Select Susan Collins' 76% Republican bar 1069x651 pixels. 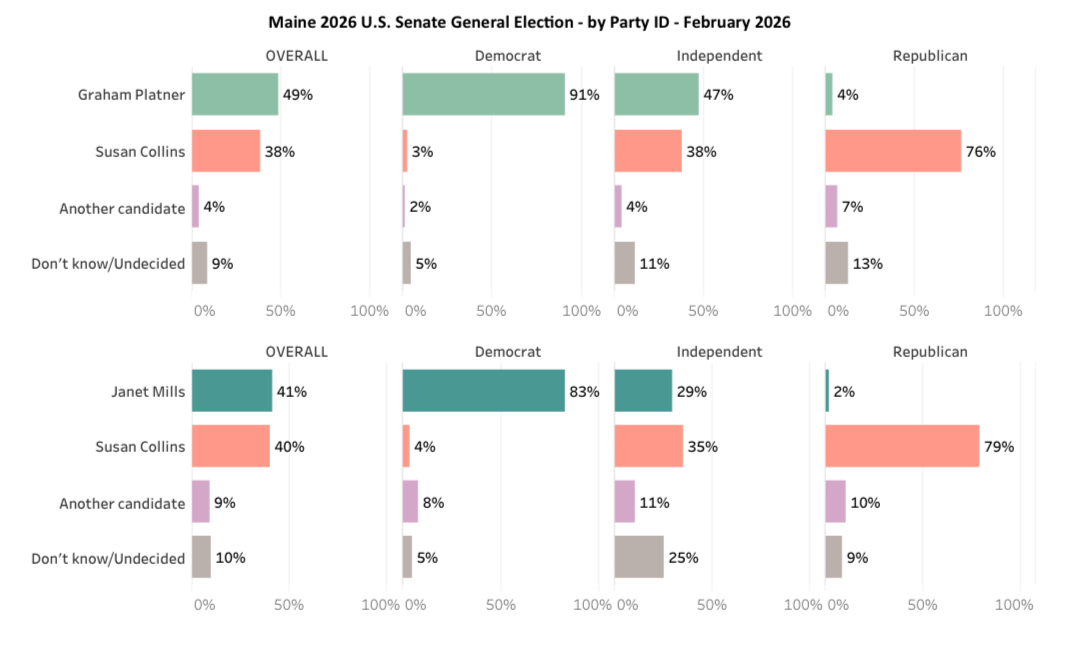point(892,151)
